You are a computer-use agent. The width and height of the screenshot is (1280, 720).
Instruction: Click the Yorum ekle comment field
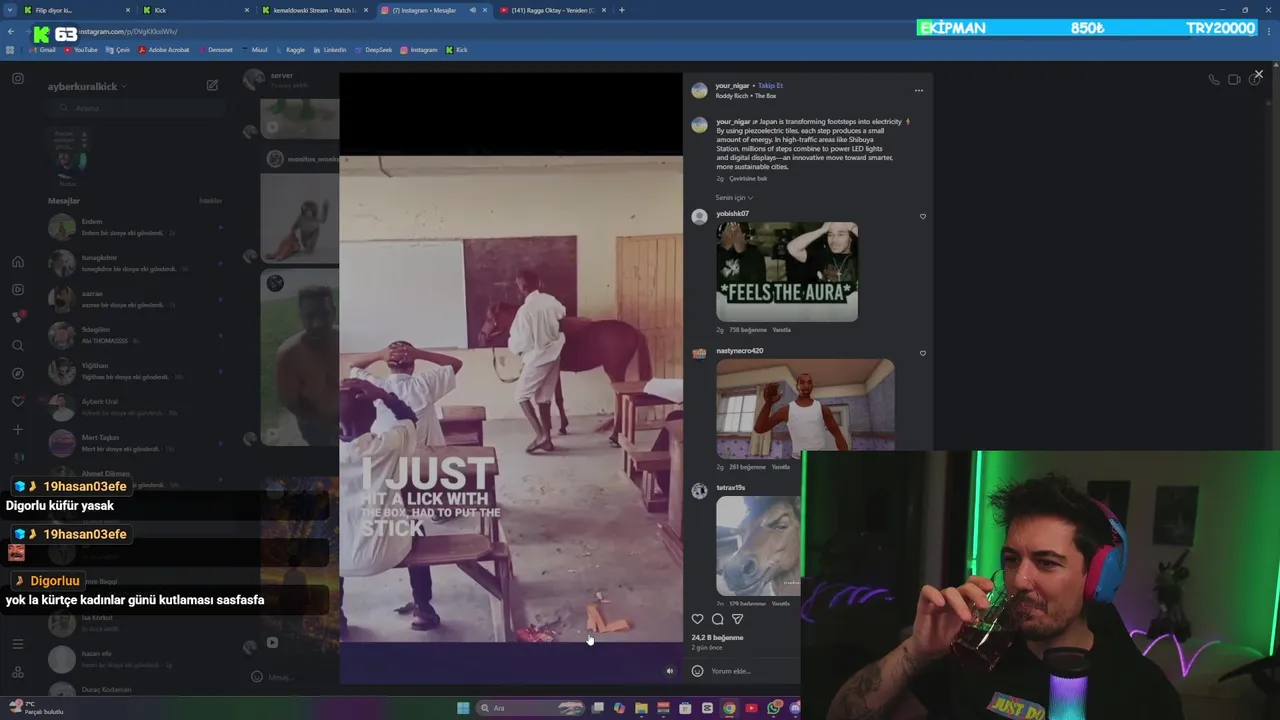click(753, 671)
